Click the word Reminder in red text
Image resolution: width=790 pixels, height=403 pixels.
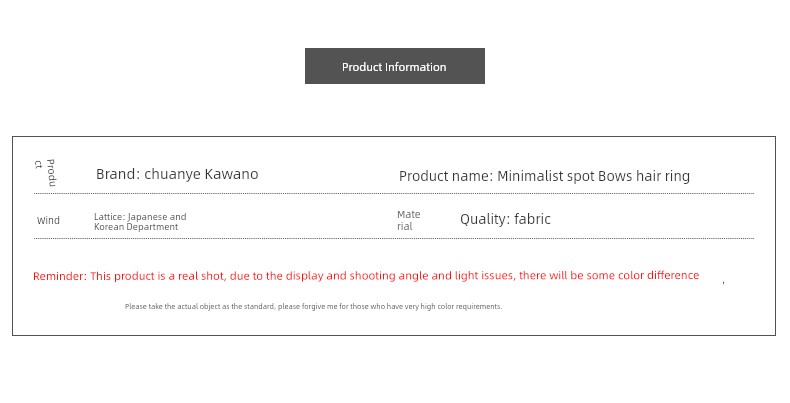pyautogui.click(x=59, y=276)
